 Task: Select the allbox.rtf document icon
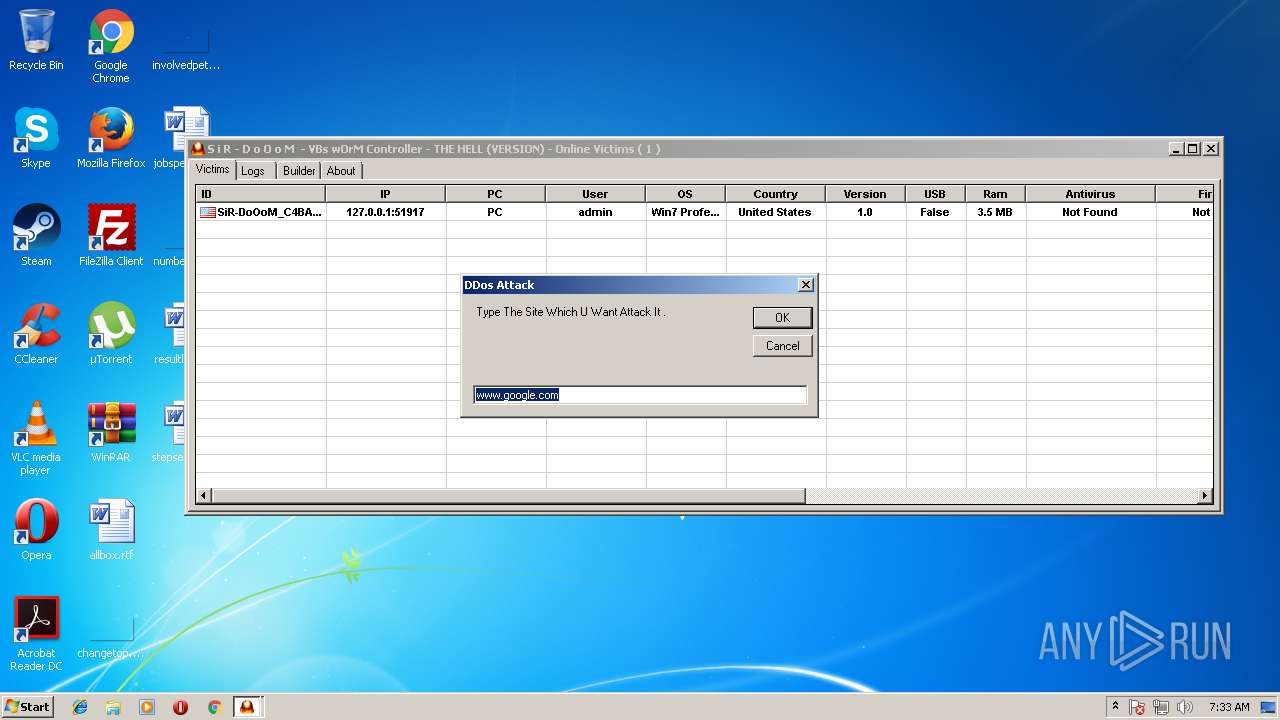(111, 530)
